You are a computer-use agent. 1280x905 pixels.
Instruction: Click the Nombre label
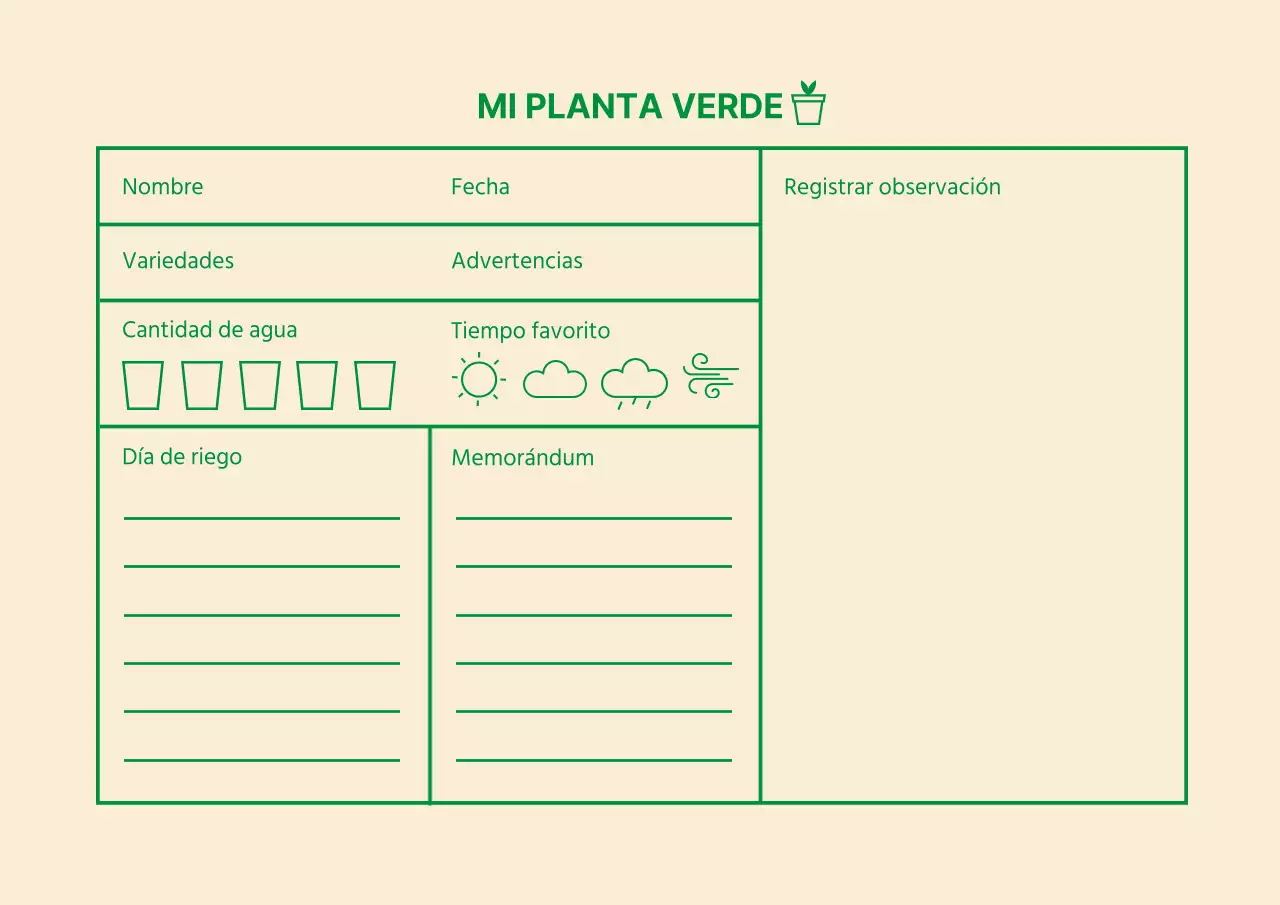point(163,186)
